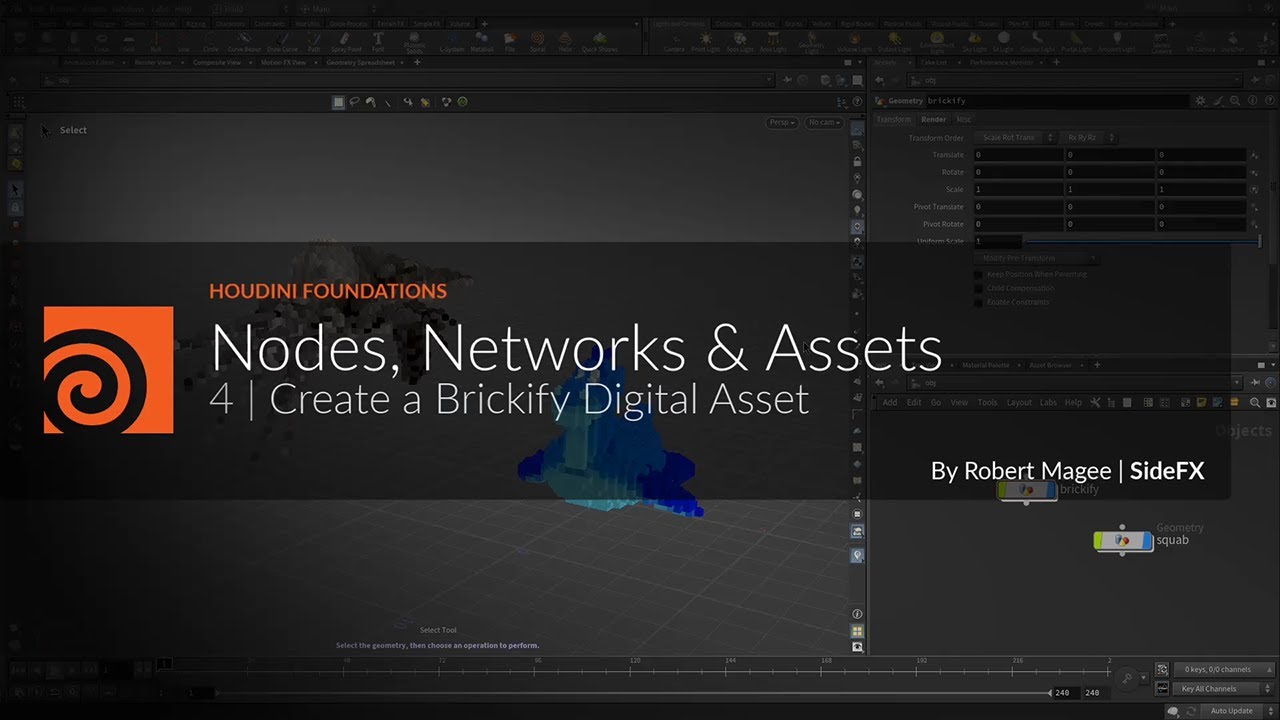Pick the Curve Bezier shelf tool
Viewport: 1280px width, 720px height.
(244, 41)
